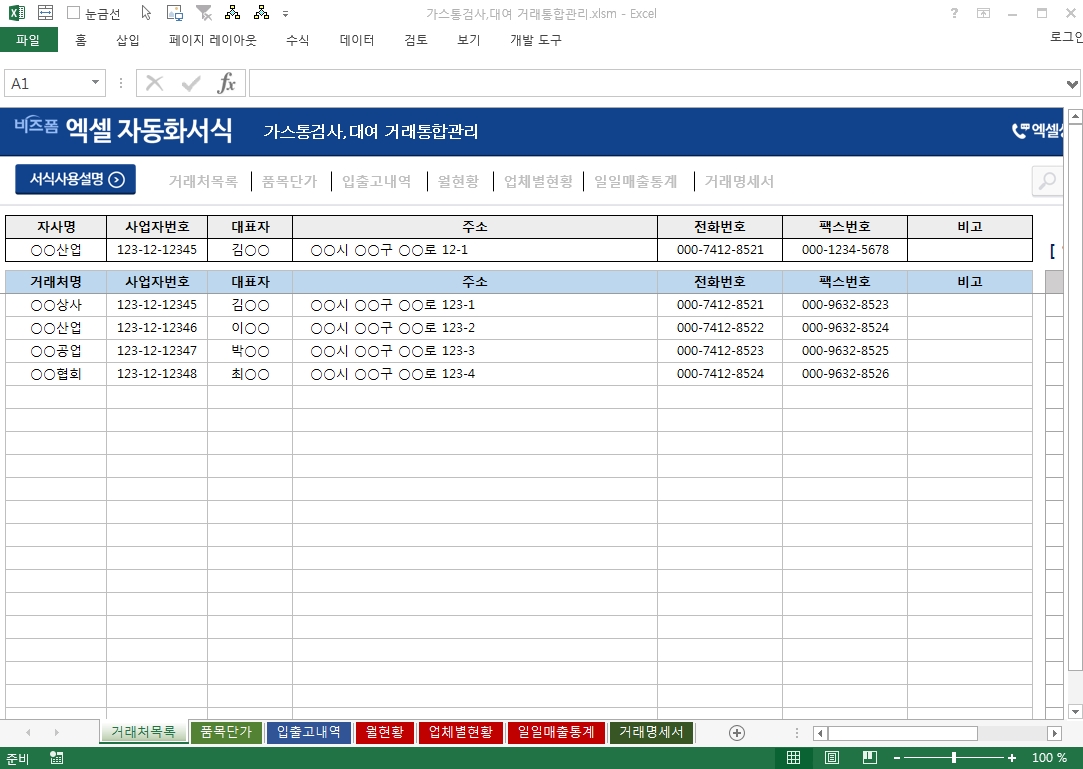Go to 거래명세서 navigation link
Viewport: 1083px width, 769px height.
(739, 182)
